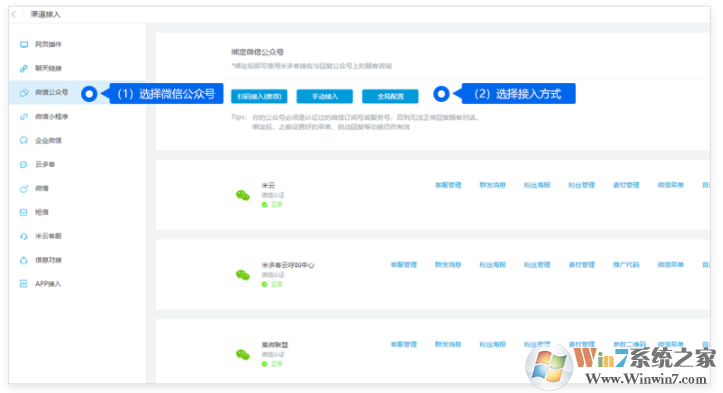Open 推广代码 for 米多客云呼叫中心
This screenshot has width=723, height=393.
tap(626, 265)
